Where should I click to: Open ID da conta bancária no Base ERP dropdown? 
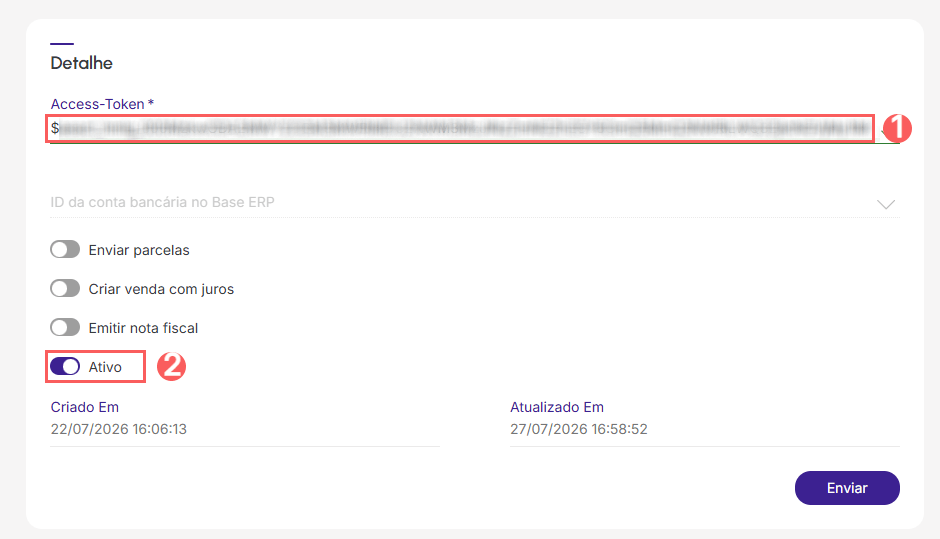(x=475, y=202)
